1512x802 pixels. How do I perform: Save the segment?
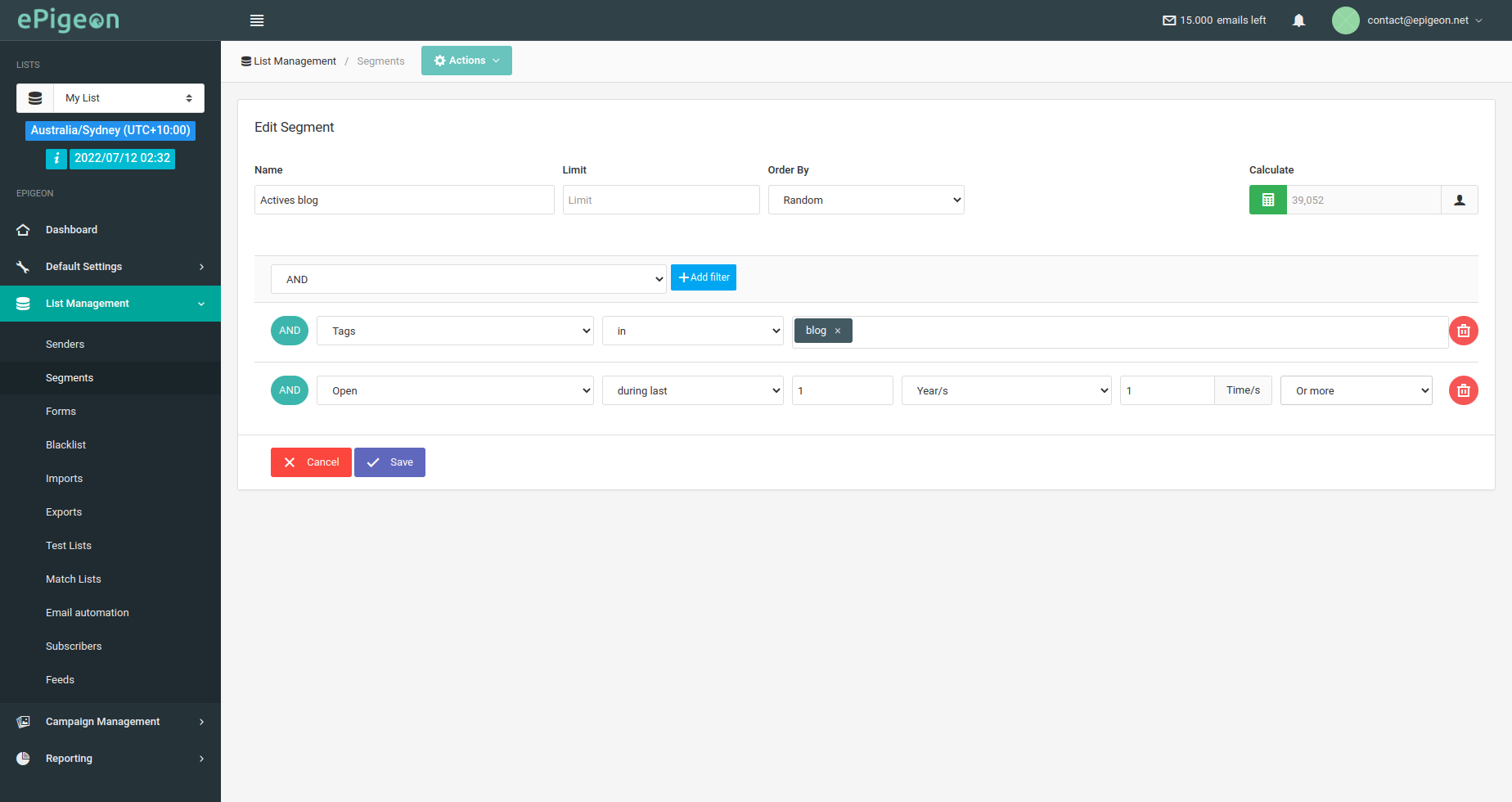(x=389, y=462)
